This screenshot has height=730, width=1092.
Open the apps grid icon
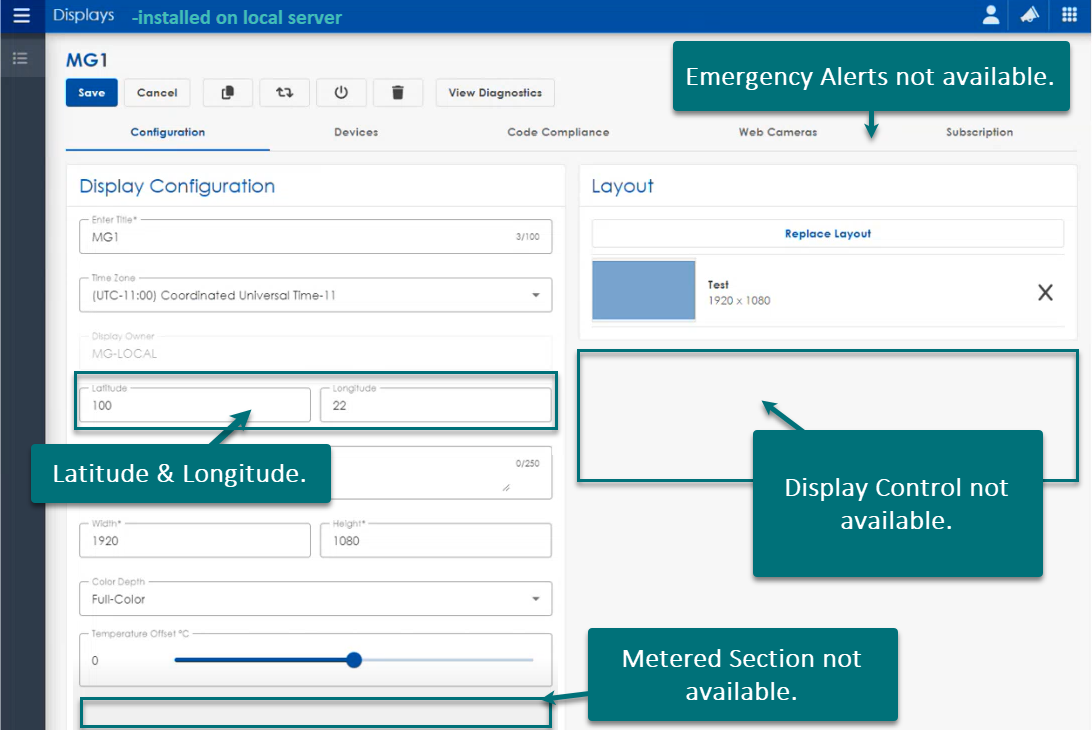[1069, 15]
